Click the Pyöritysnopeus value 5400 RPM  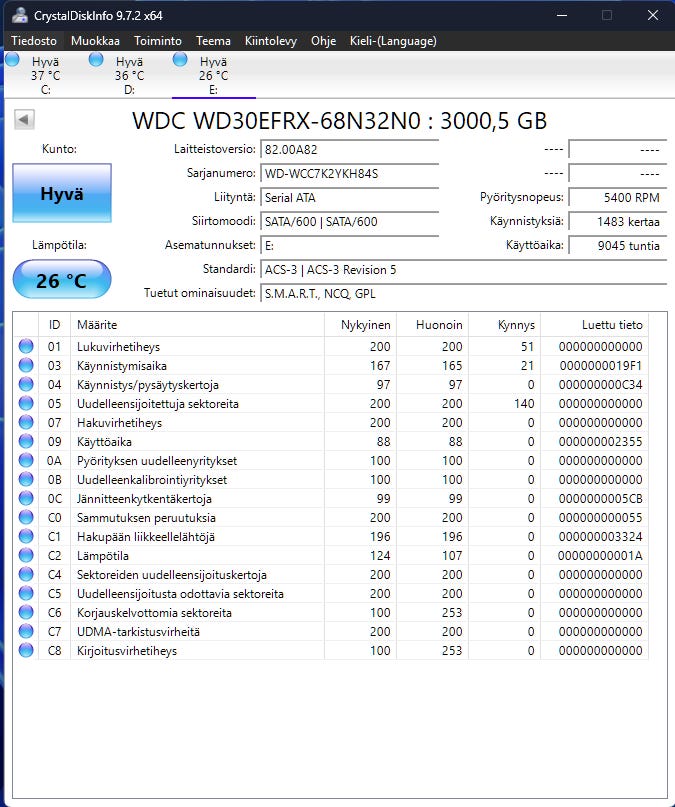point(617,198)
